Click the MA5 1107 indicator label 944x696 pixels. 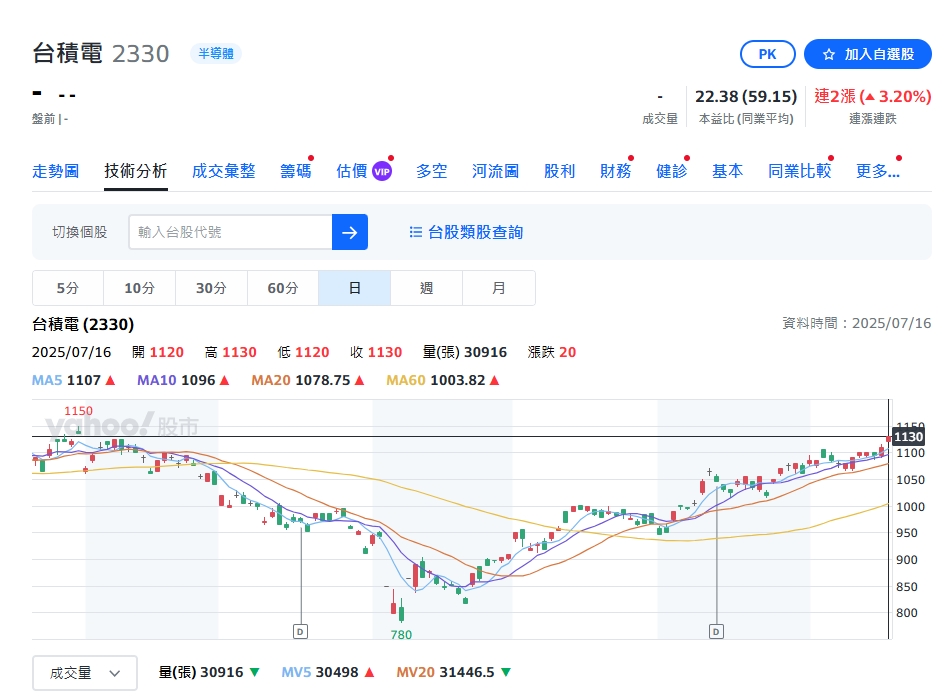point(73,380)
